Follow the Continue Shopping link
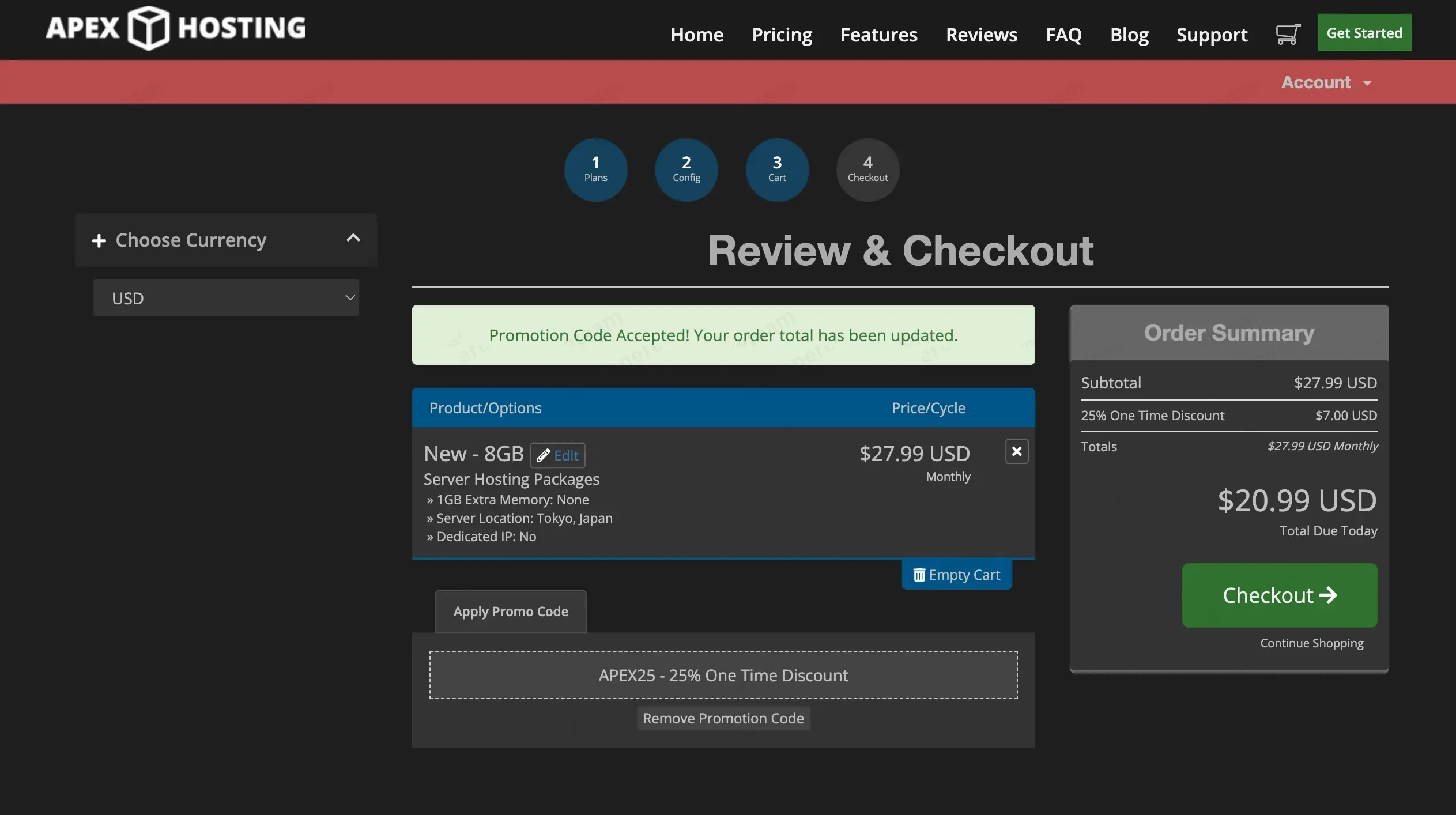The width and height of the screenshot is (1456, 815). 1311,643
